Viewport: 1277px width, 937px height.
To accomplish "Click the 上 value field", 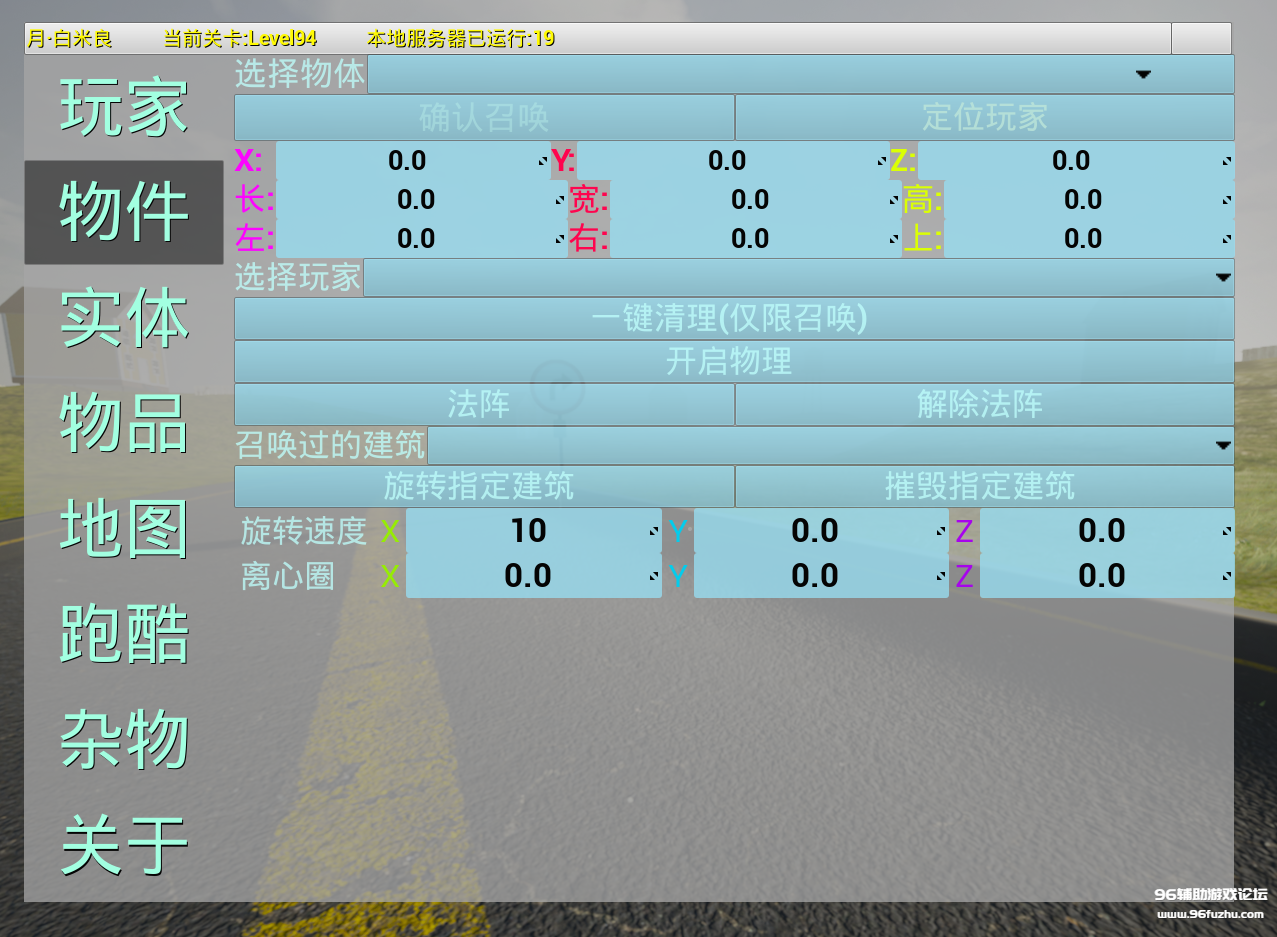I will click(1089, 238).
